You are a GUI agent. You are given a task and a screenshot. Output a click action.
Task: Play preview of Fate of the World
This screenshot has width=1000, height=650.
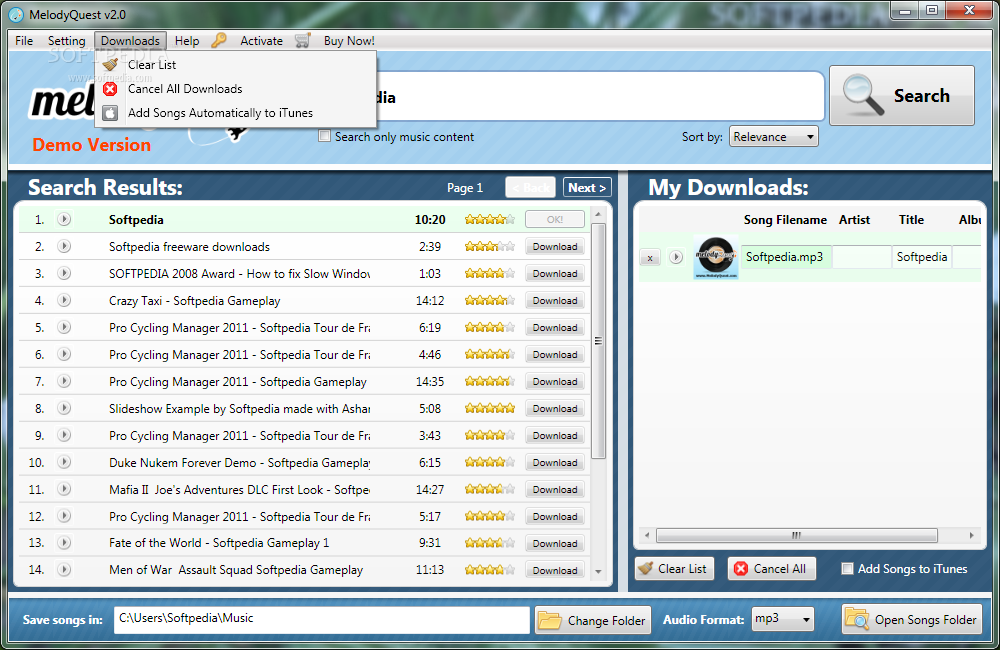[64, 543]
